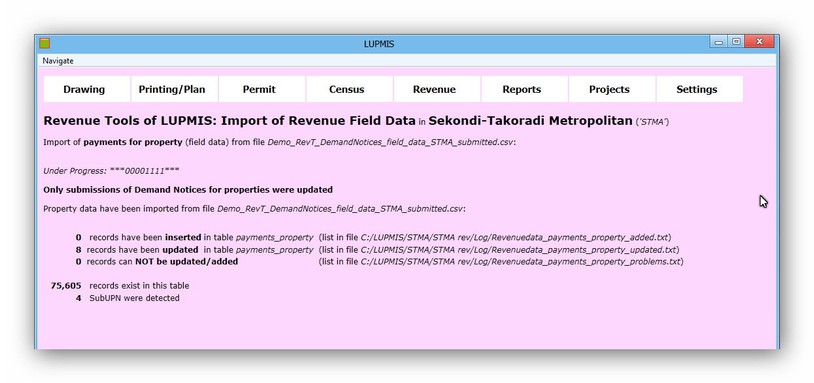The width and height of the screenshot is (814, 383).
Task: Click '75,605 records exist in this table'
Action: pos(120,285)
